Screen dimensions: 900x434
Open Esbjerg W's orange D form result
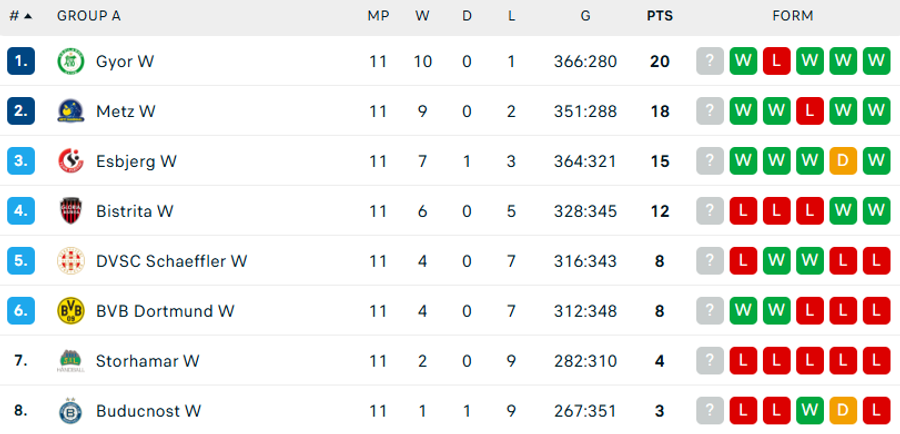coord(843,161)
